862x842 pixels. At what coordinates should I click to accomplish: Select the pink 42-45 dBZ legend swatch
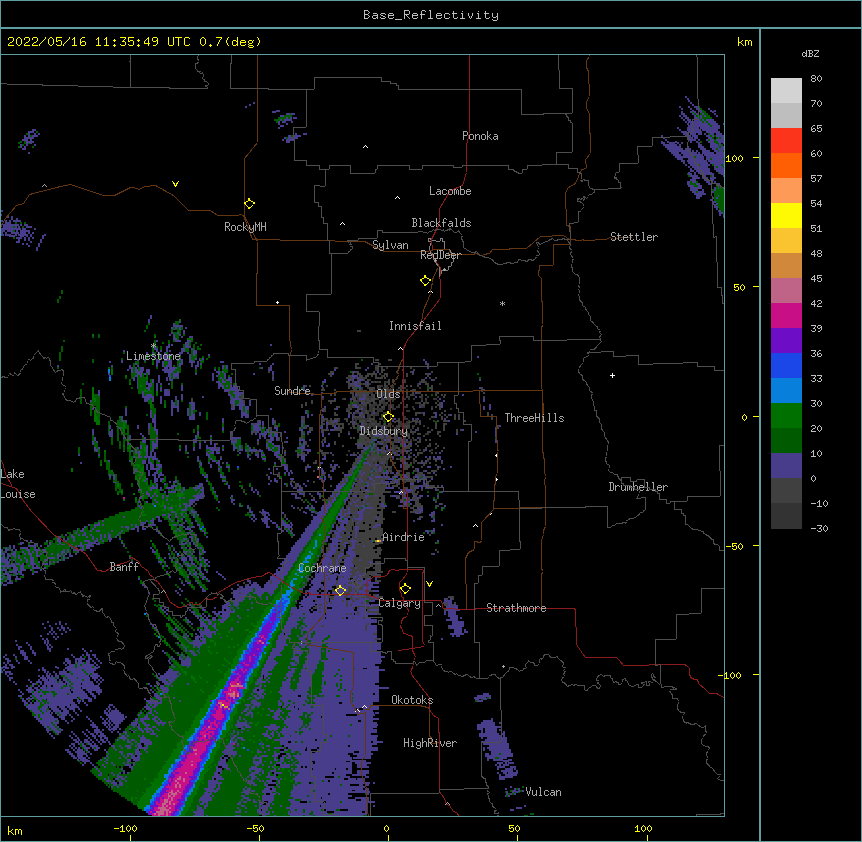(786, 291)
